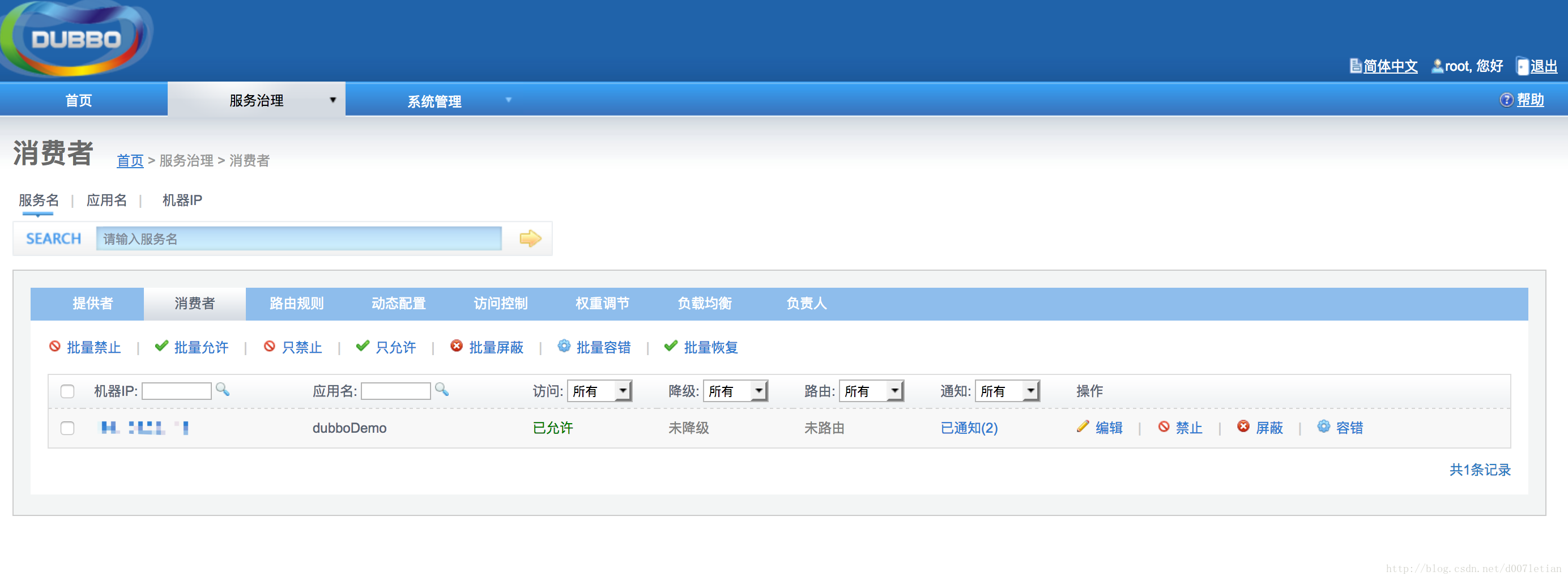Submit the search with the yellow arrow icon

[x=530, y=238]
